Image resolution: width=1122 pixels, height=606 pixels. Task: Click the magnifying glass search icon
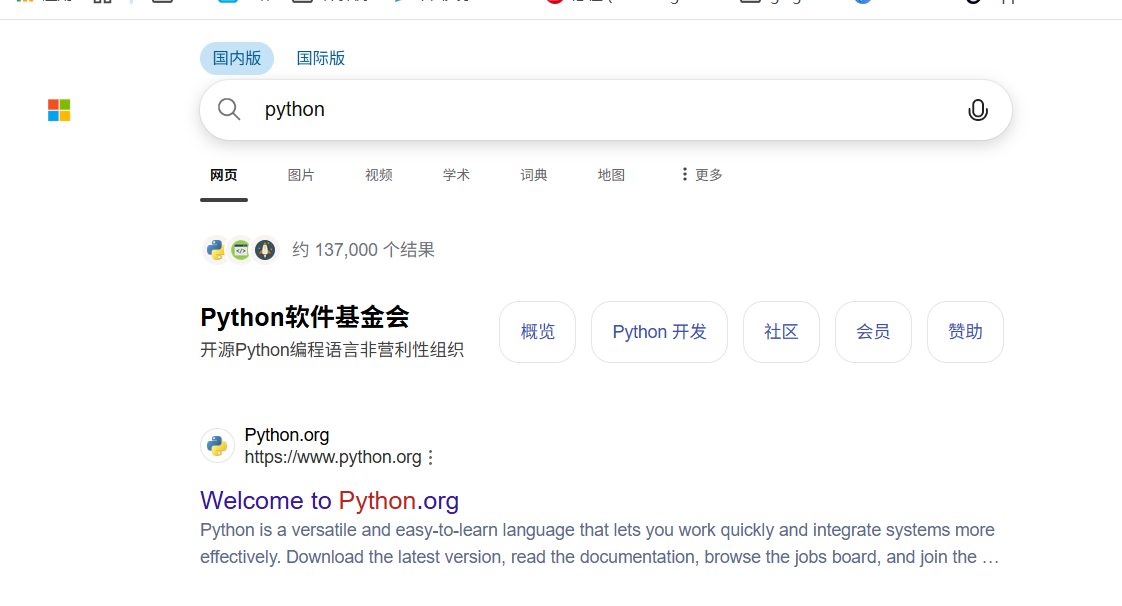[229, 109]
